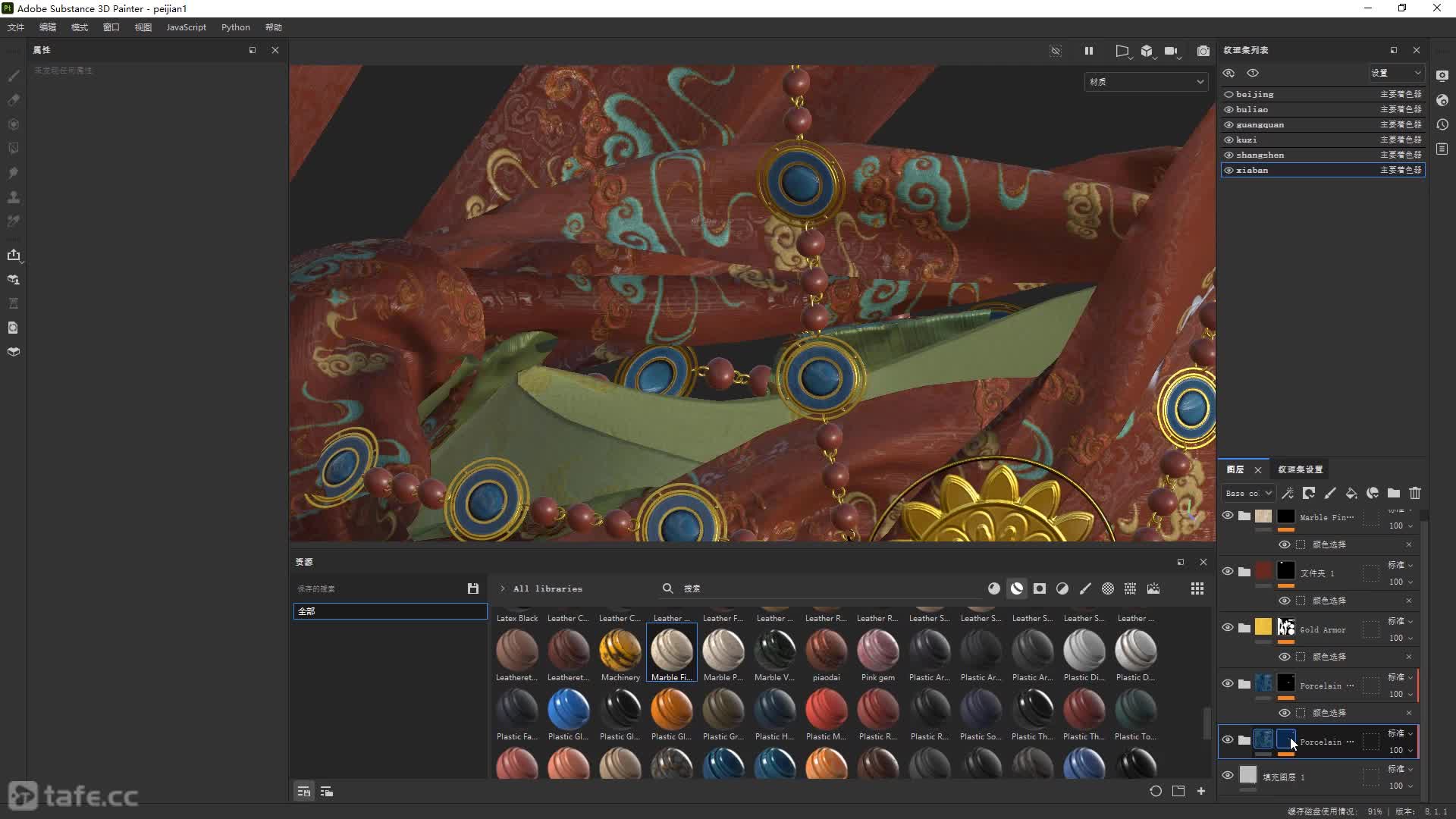Filter assets by Brushes icon

tap(1085, 589)
